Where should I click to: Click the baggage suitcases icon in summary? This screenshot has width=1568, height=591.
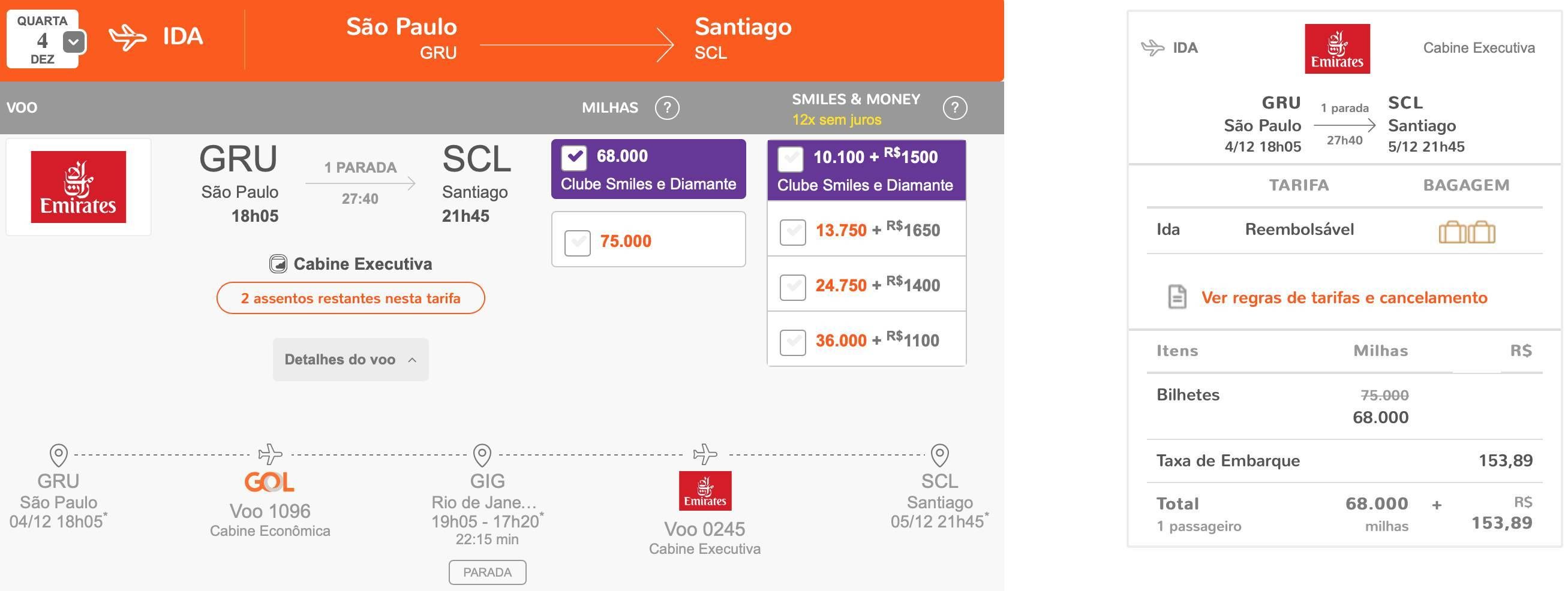[x=1467, y=231]
